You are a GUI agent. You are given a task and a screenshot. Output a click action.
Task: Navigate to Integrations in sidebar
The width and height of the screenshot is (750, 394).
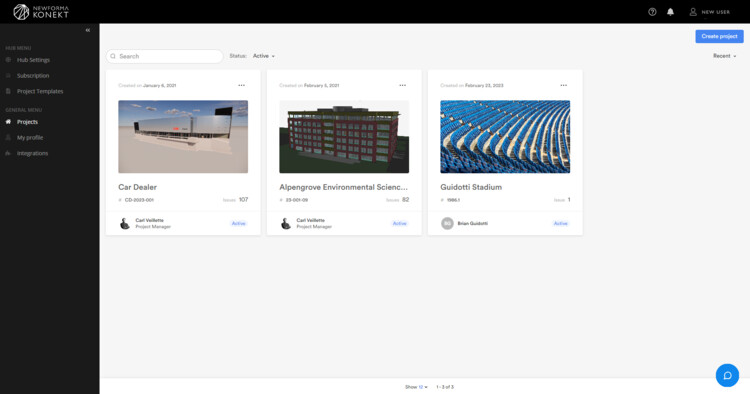32,153
